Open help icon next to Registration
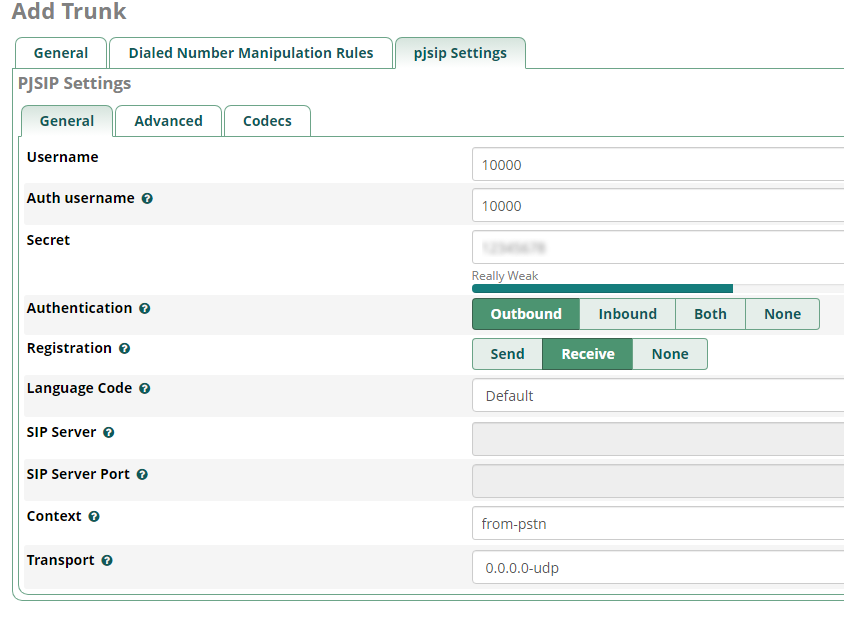844x621 pixels. 124,349
